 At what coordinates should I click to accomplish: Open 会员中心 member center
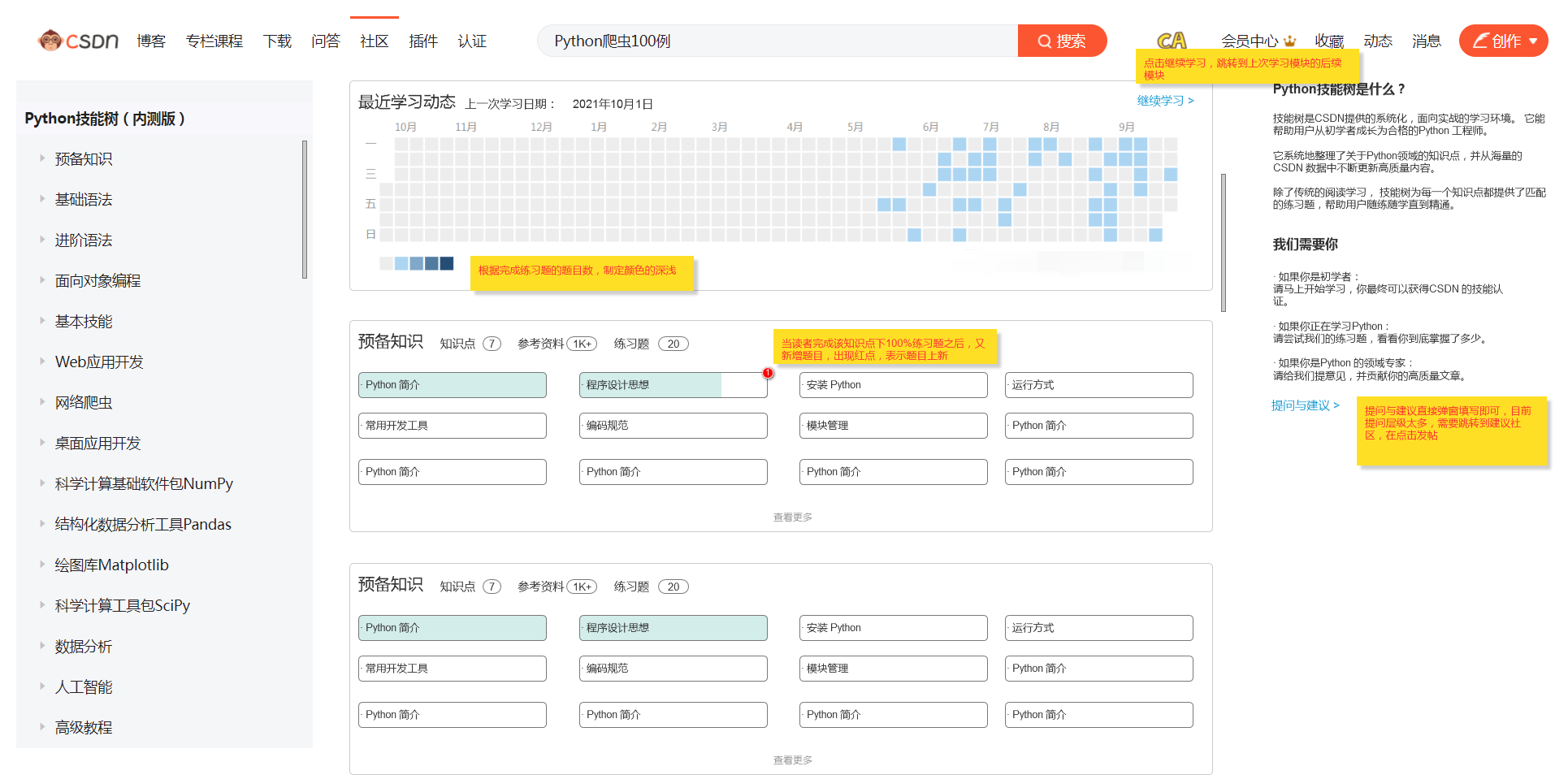(1250, 41)
